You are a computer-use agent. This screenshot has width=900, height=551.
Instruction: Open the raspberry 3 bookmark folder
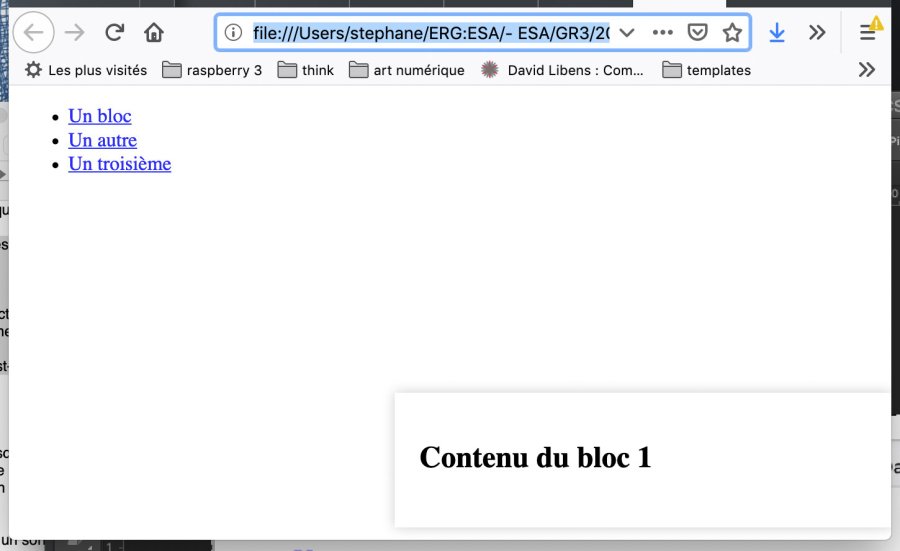212,70
